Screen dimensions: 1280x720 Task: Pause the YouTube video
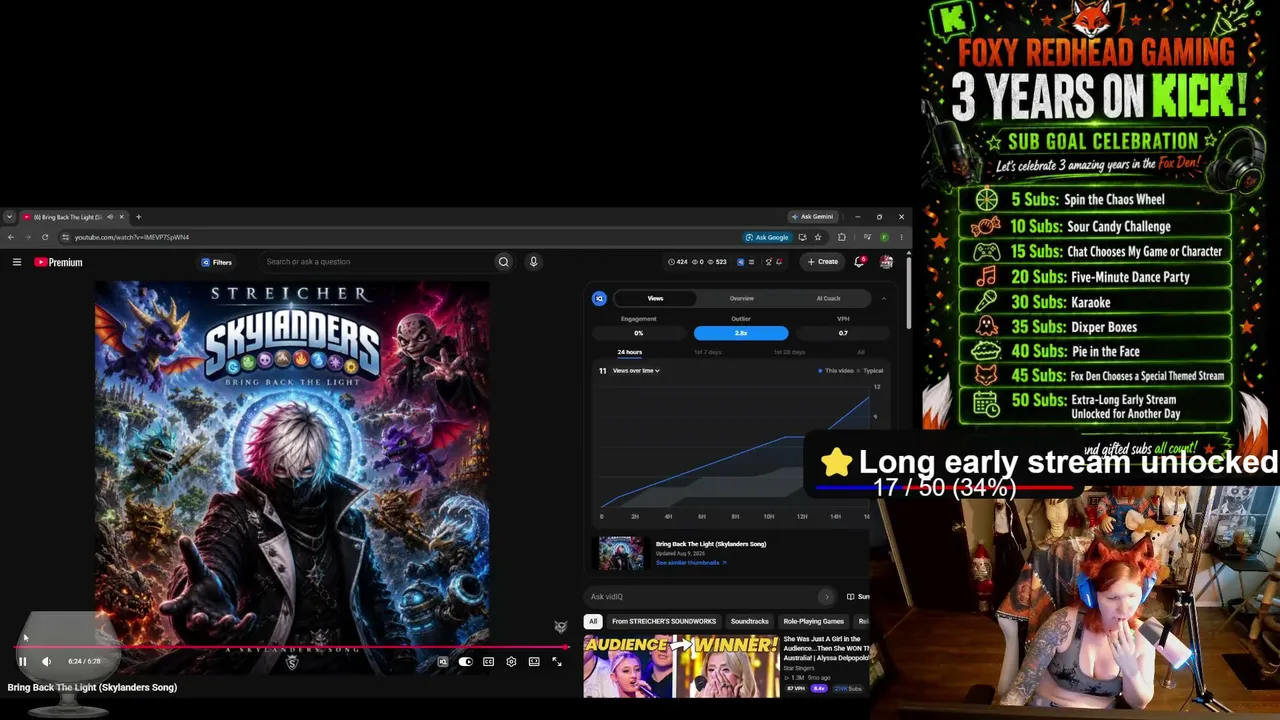22,661
